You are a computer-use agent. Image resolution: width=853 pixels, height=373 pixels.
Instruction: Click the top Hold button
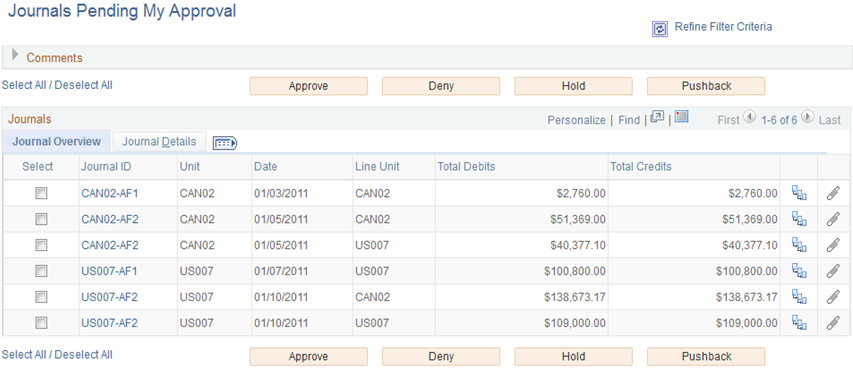[573, 86]
